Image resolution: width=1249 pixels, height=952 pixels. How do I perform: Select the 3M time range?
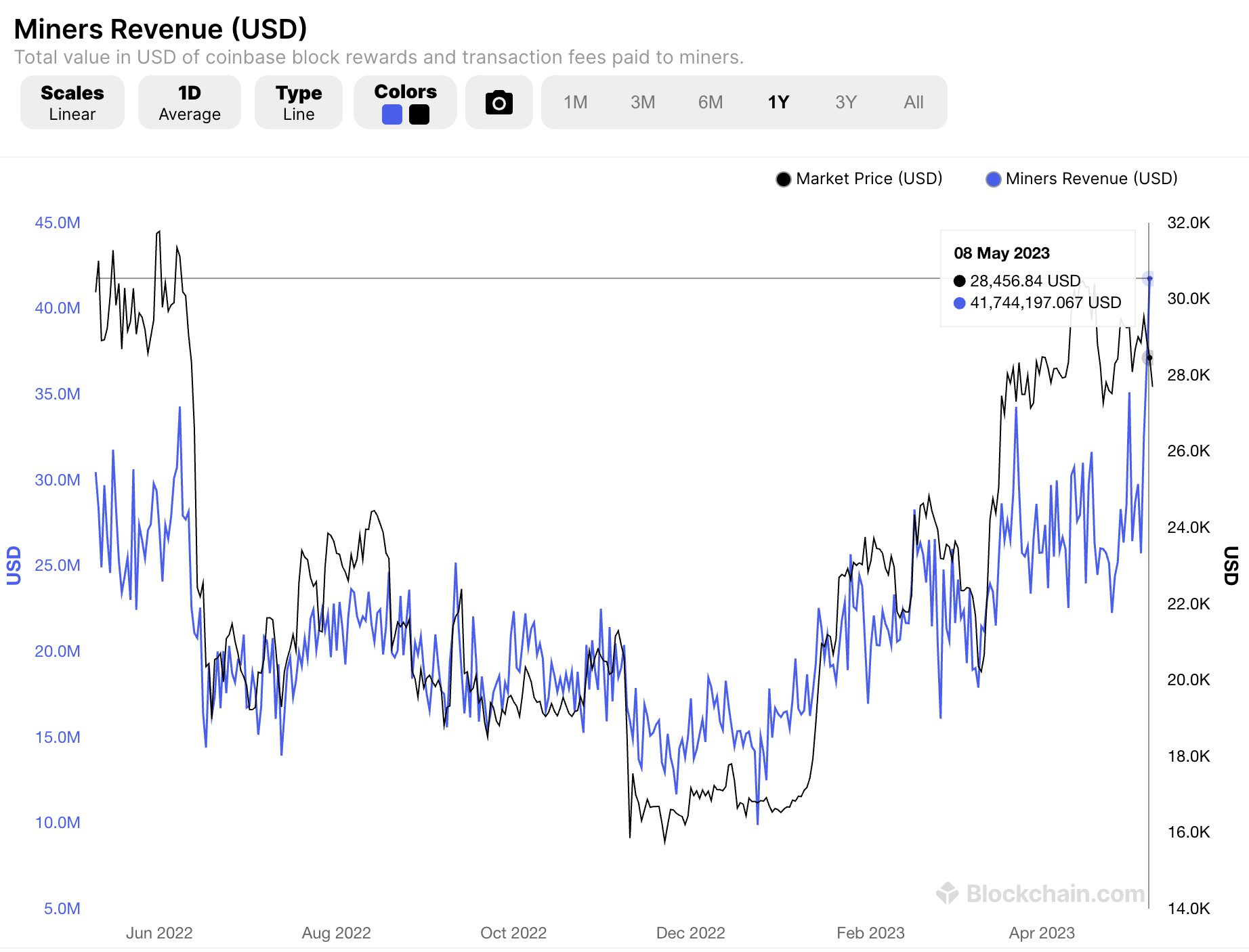click(643, 102)
